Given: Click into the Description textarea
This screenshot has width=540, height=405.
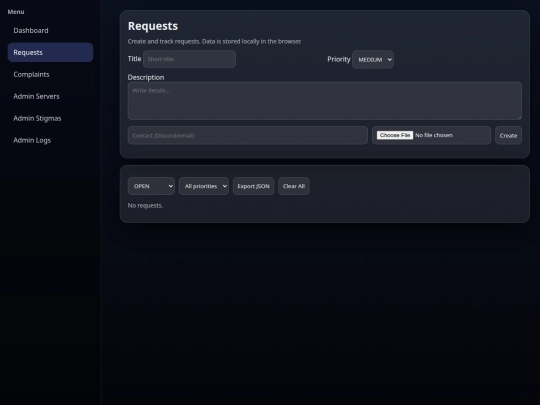Looking at the screenshot, I should 325,101.
